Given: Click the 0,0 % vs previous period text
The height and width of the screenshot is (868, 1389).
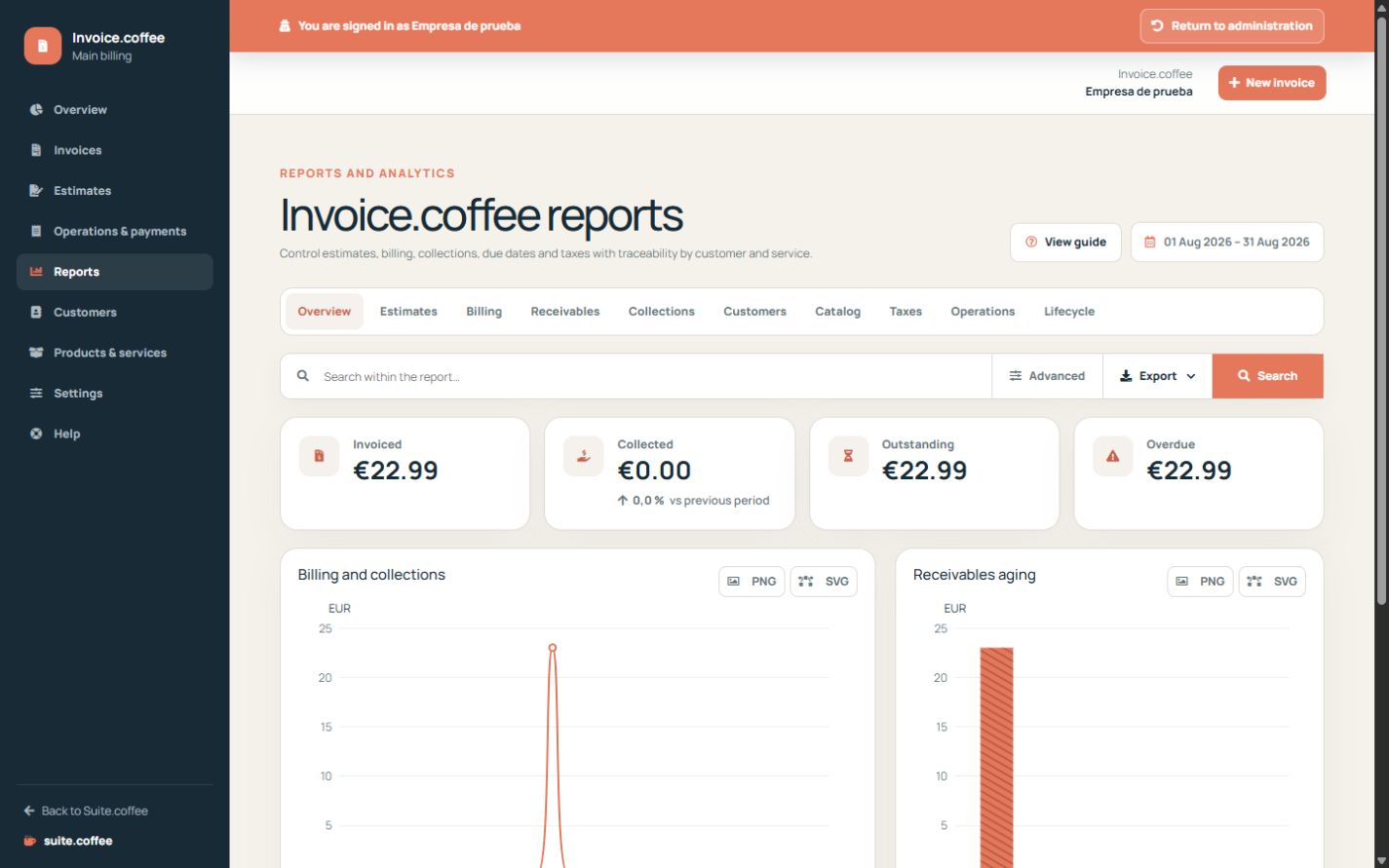Looking at the screenshot, I should click(693, 501).
